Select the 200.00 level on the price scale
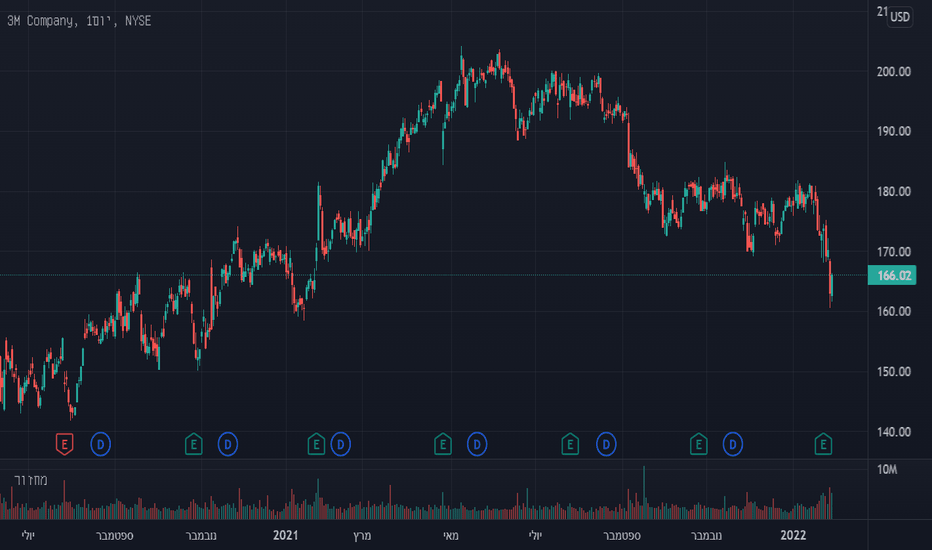 coord(893,71)
